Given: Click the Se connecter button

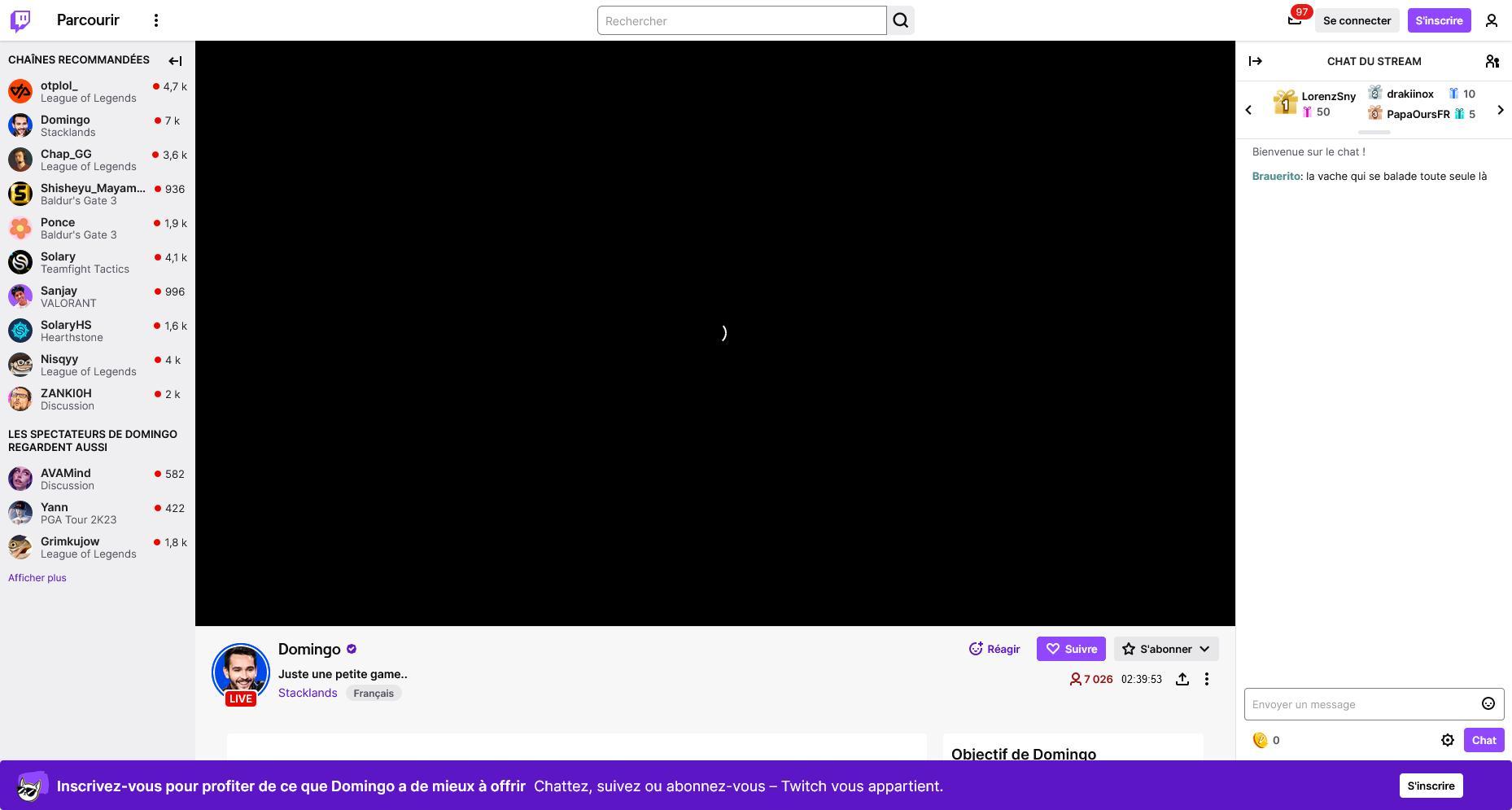Looking at the screenshot, I should coord(1357,20).
